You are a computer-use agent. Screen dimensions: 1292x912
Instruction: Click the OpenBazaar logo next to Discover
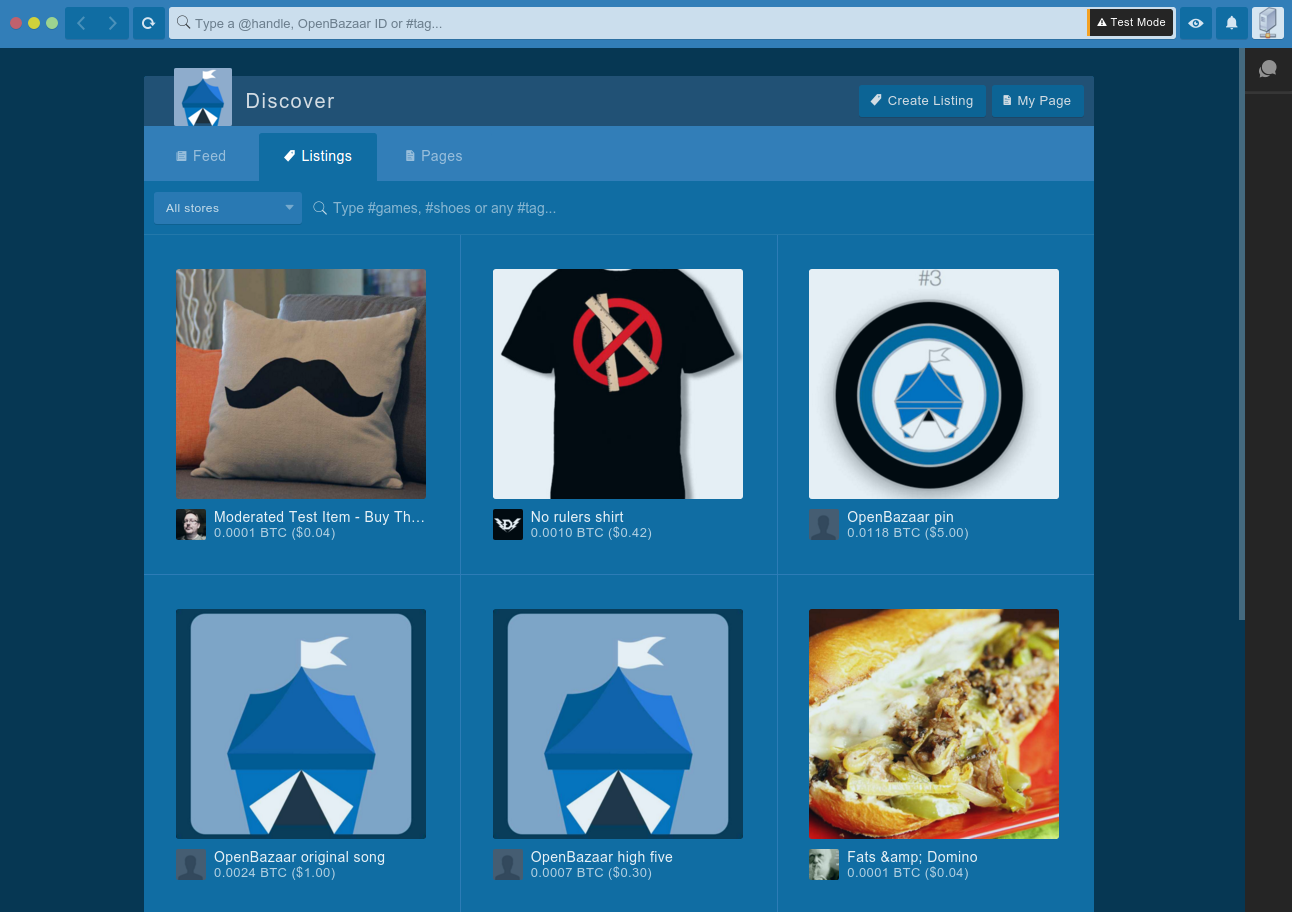203,97
